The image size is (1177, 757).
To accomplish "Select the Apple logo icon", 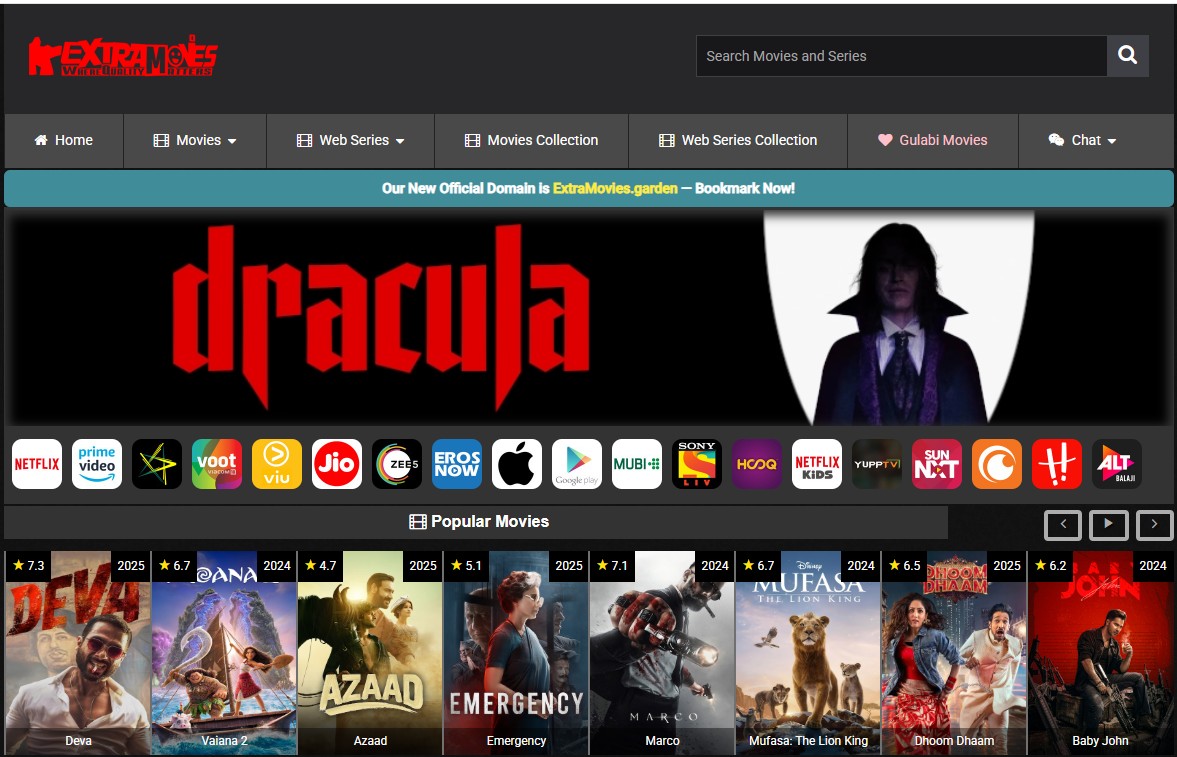I will 517,464.
